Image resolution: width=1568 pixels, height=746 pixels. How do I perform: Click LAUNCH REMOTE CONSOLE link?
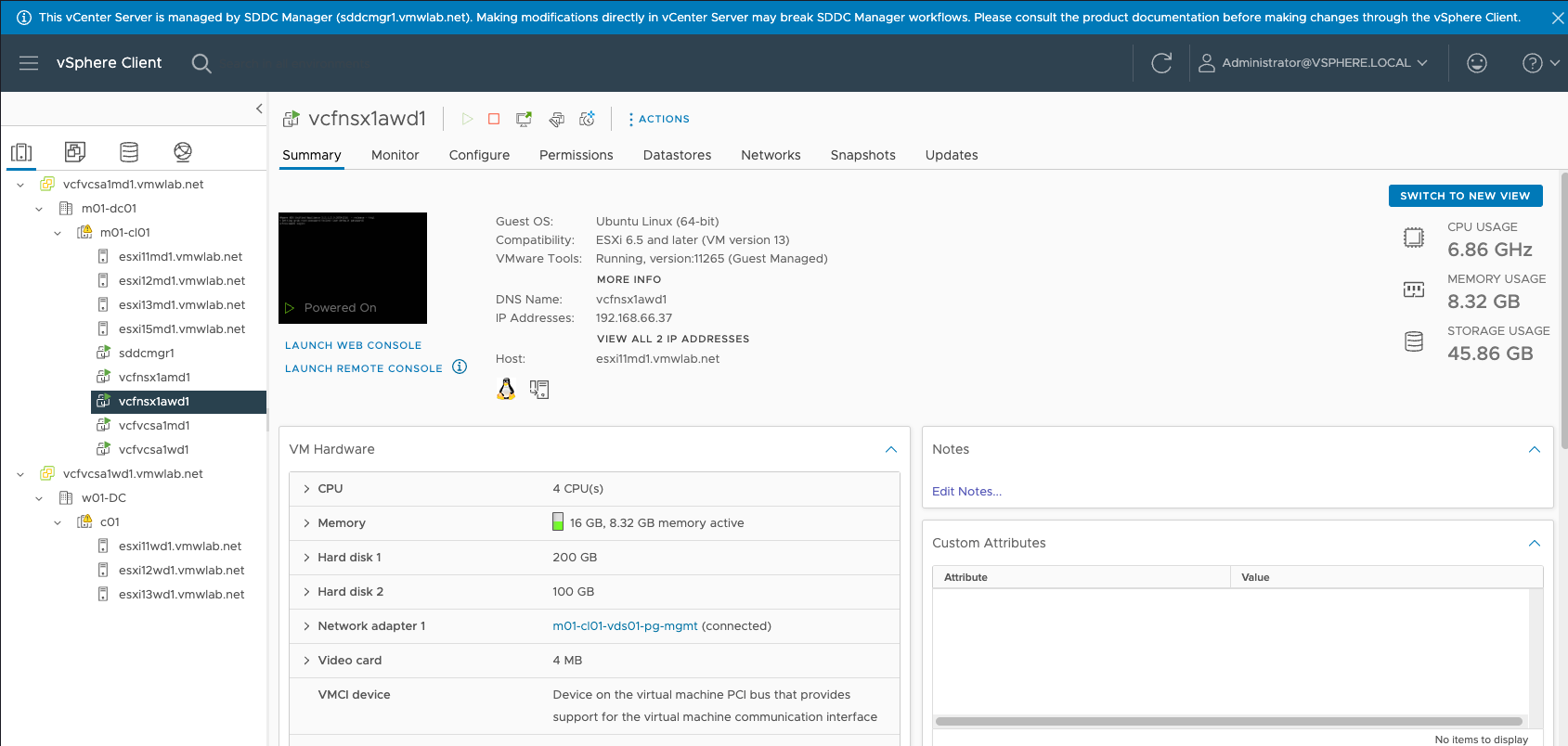pos(364,368)
